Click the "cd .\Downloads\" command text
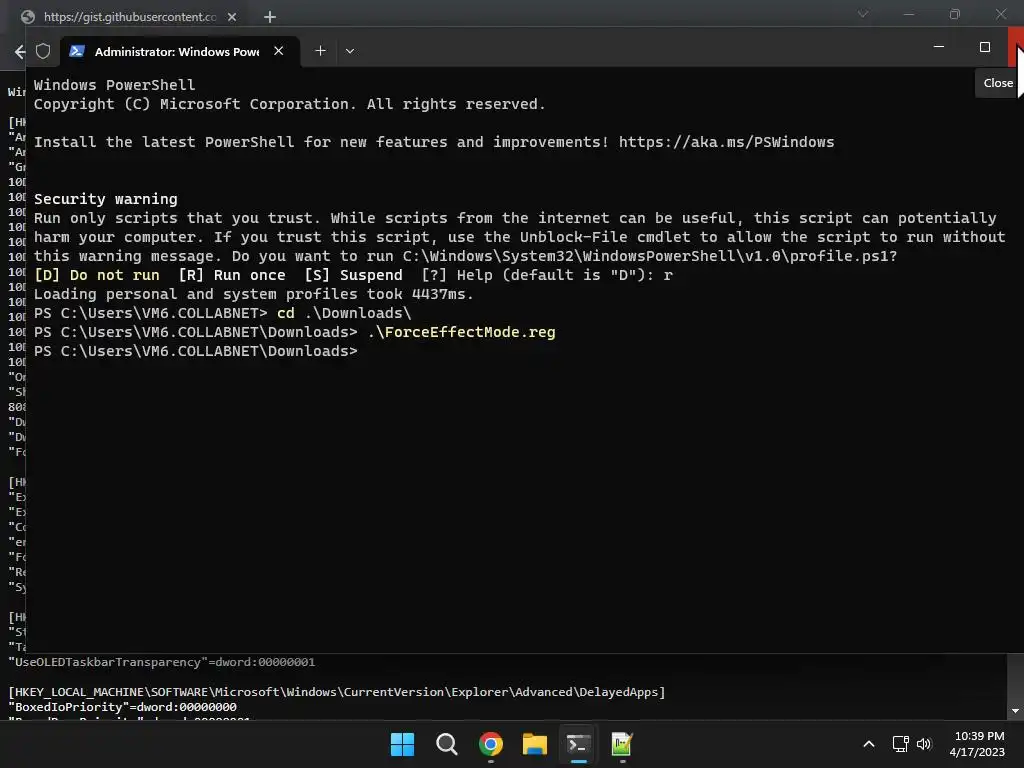This screenshot has width=1024, height=768. tap(344, 313)
